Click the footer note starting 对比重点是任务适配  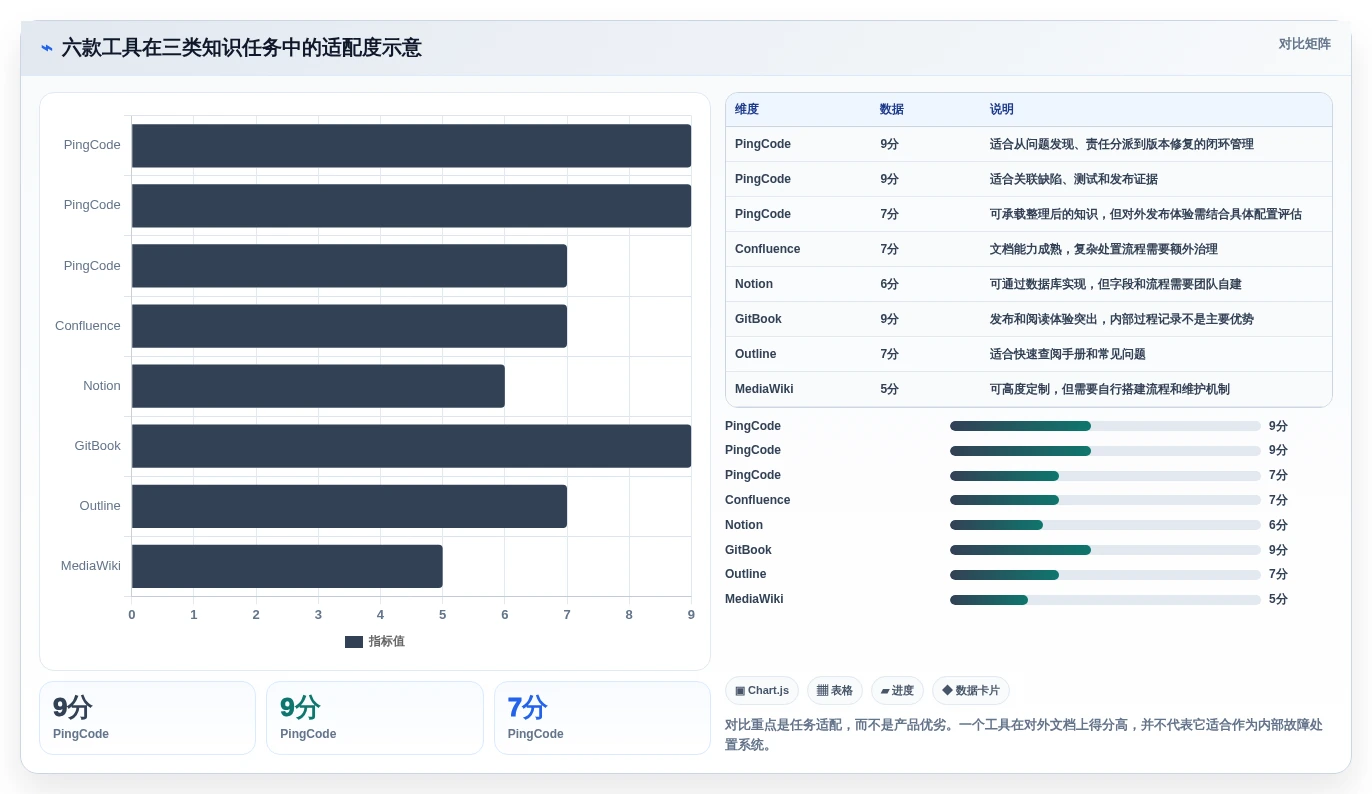1024,735
